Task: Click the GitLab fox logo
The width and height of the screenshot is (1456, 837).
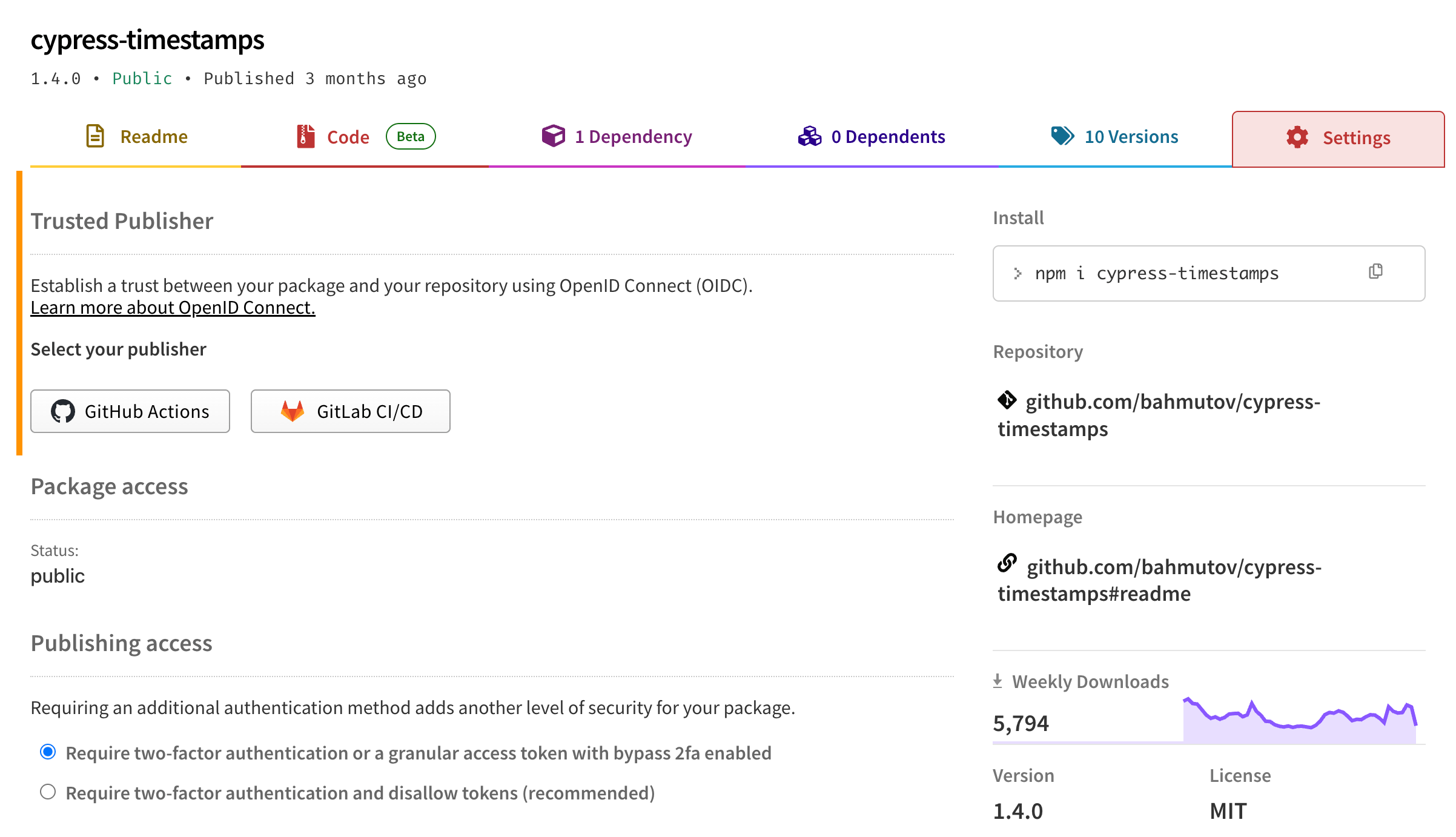Action: coord(293,411)
